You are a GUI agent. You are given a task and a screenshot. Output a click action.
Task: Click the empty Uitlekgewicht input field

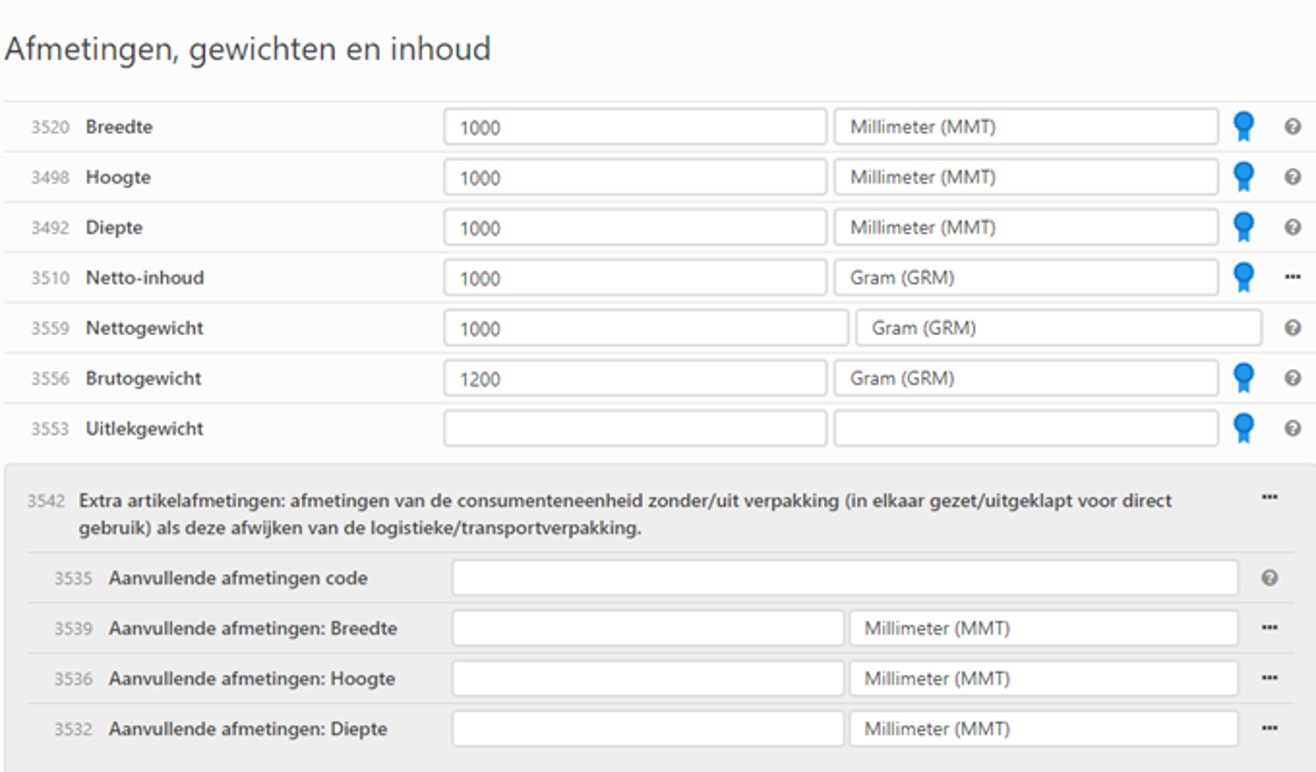click(636, 428)
